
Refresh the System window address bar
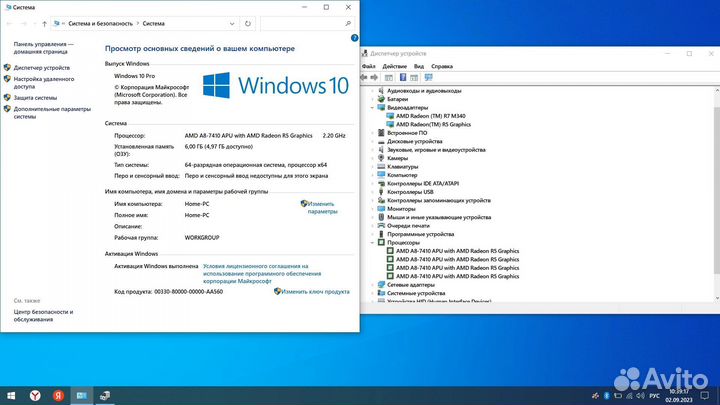(x=248, y=24)
